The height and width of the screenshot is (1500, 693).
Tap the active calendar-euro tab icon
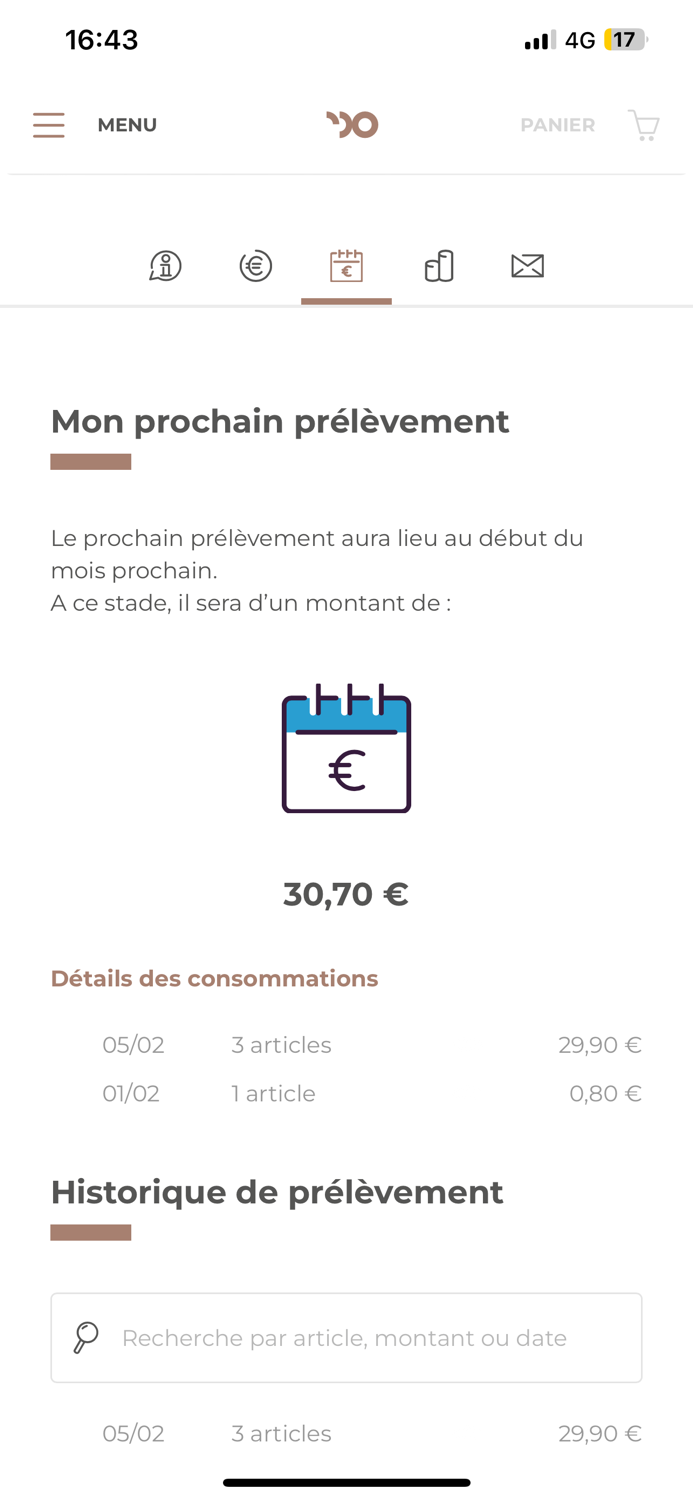point(346,266)
